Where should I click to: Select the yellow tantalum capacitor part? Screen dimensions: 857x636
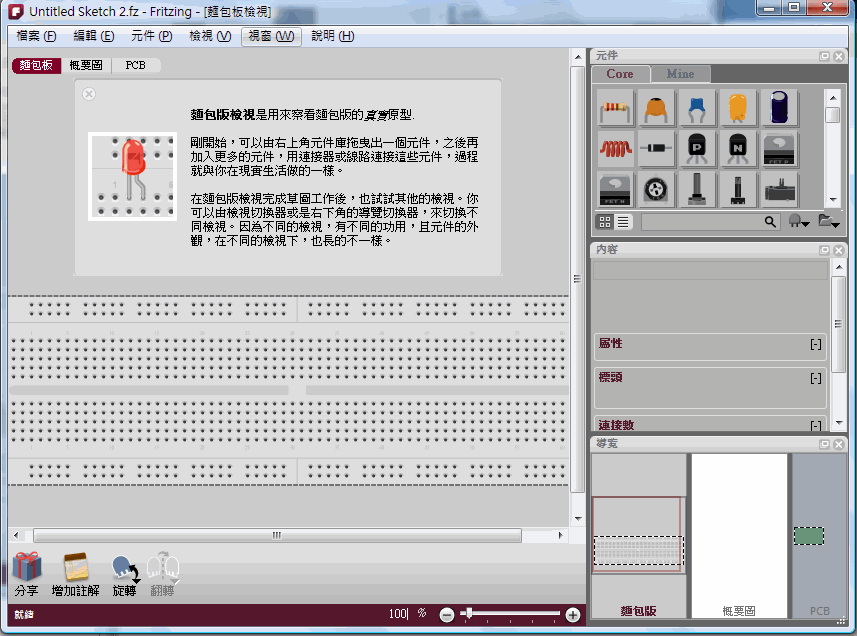[738, 108]
